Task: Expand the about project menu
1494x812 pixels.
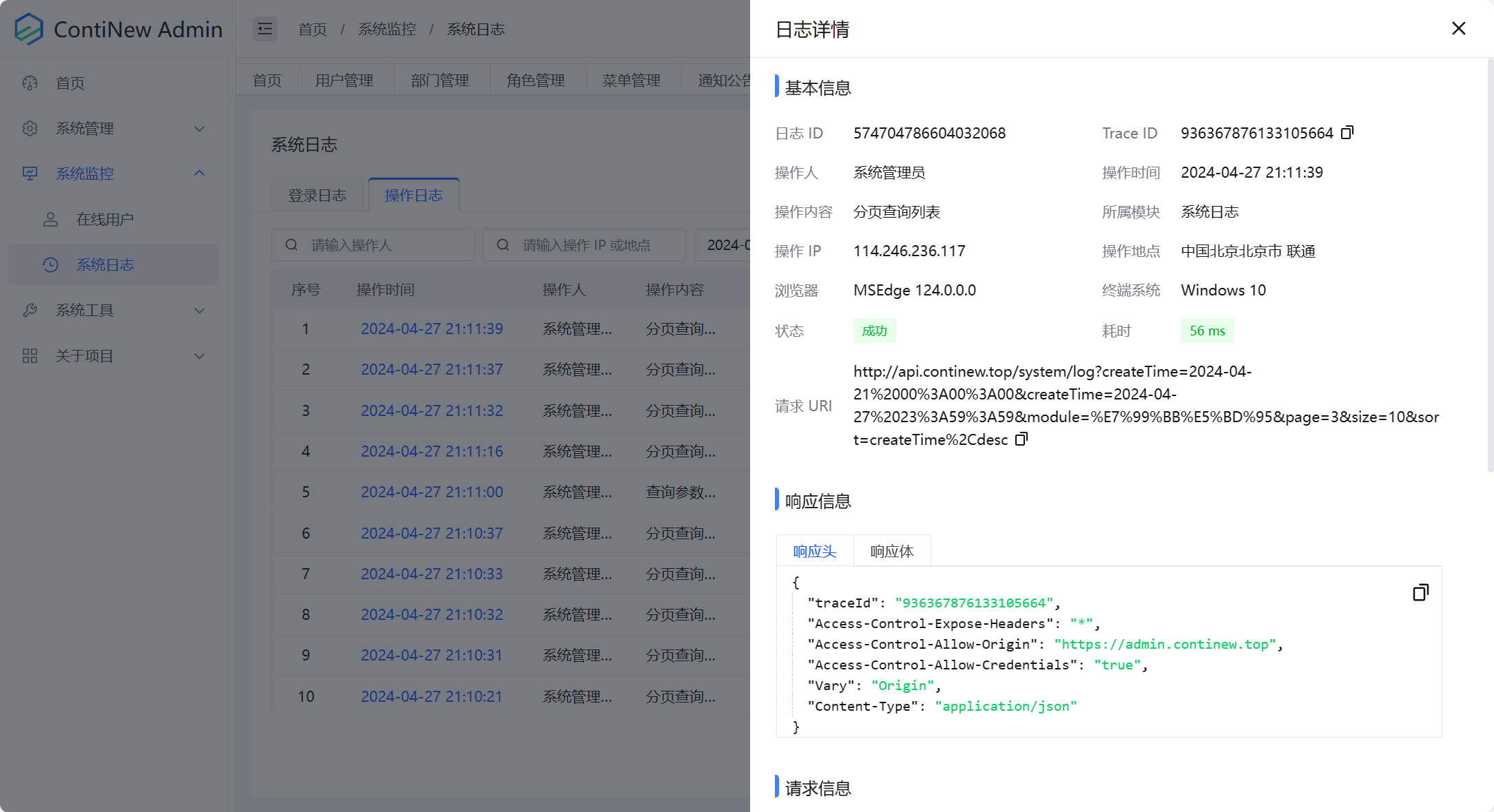Action: 199,356
